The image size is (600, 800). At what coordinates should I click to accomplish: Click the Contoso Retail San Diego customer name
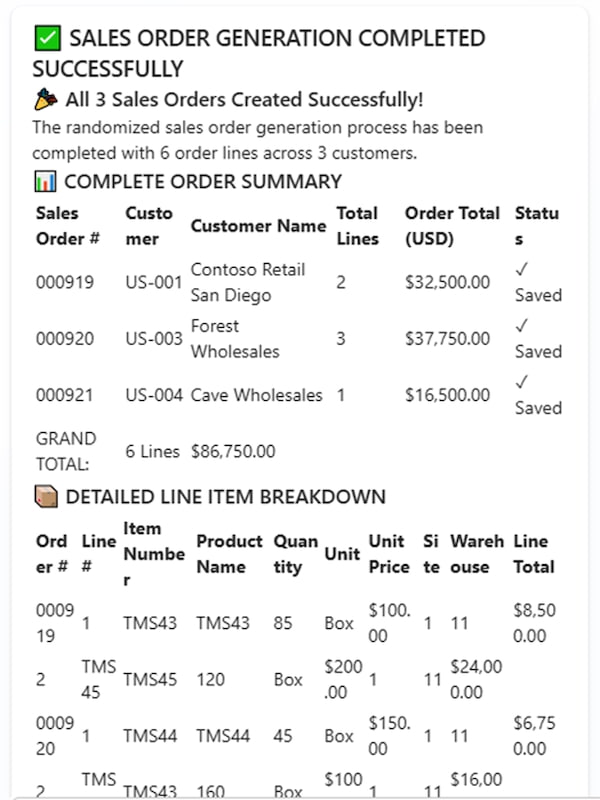[x=248, y=282]
